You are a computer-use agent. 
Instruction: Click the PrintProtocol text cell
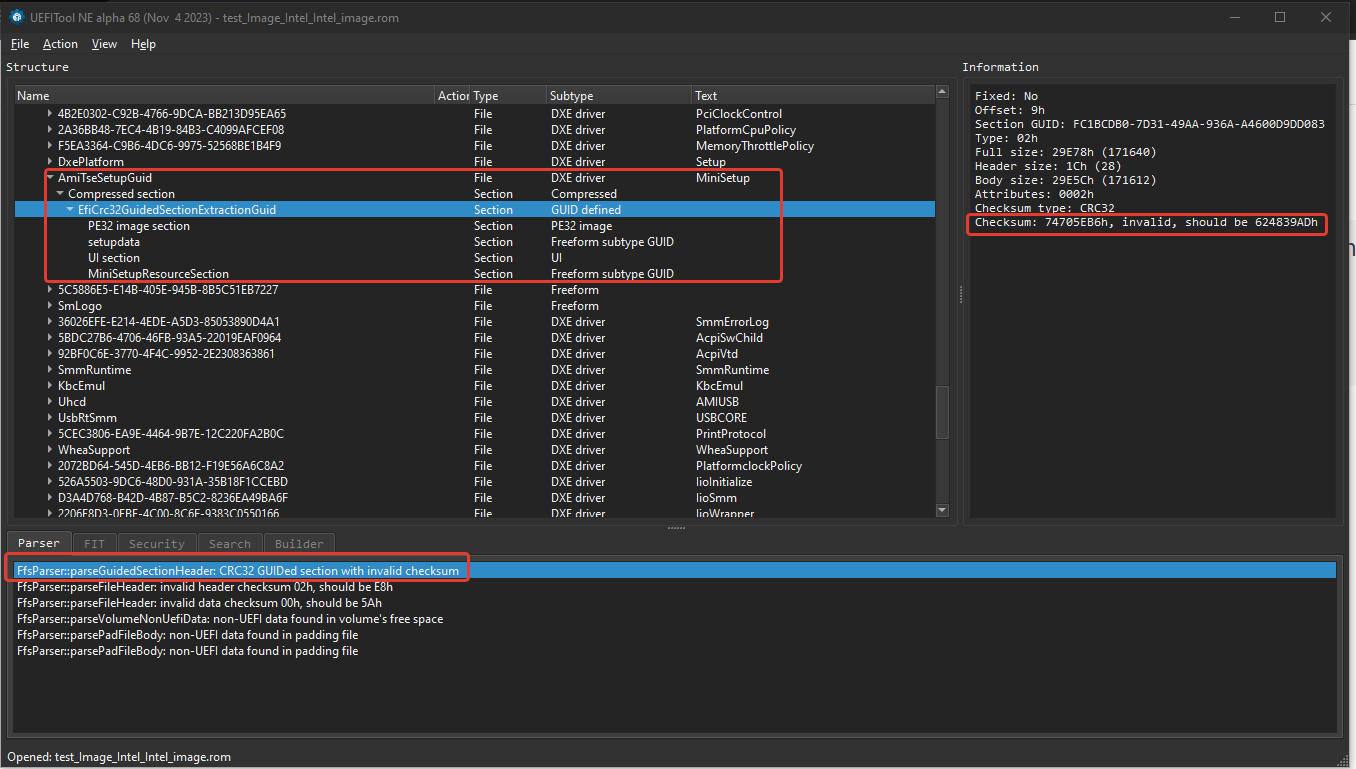tap(731, 434)
